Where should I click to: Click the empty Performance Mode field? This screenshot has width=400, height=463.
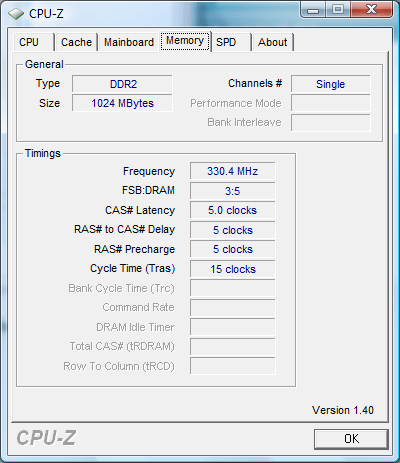pos(330,103)
